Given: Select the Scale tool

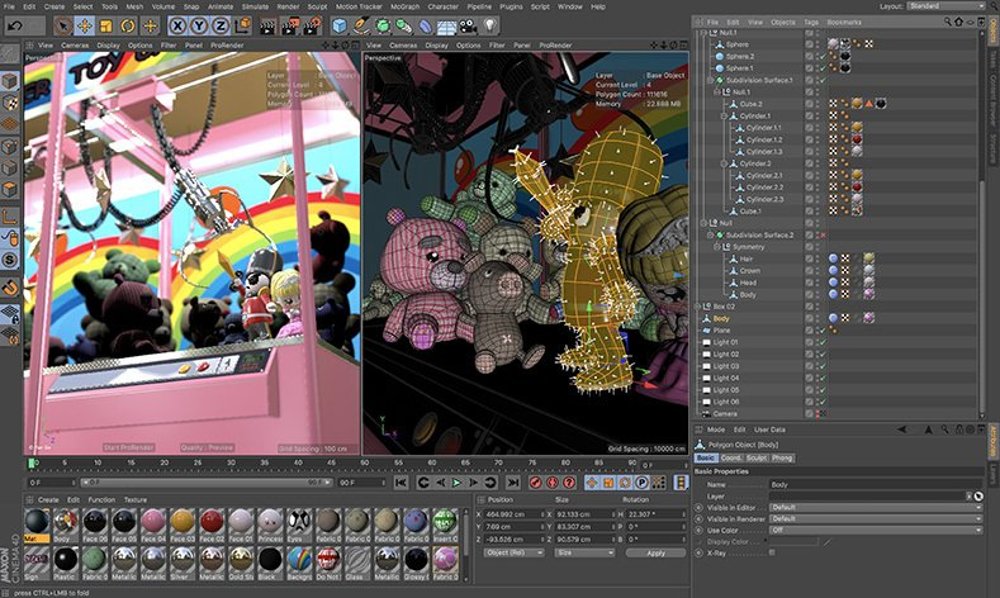Looking at the screenshot, I should 104,25.
